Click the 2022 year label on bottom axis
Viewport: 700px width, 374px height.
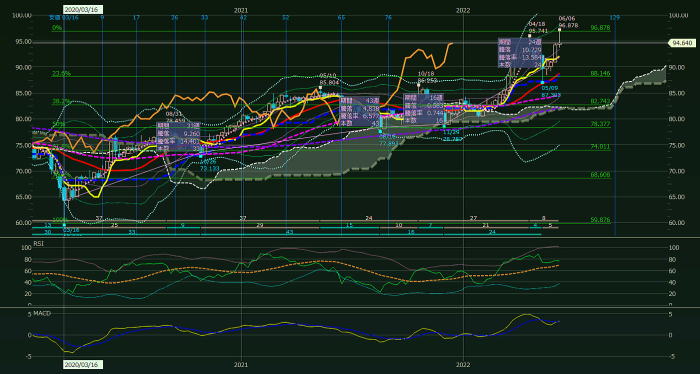[463, 364]
